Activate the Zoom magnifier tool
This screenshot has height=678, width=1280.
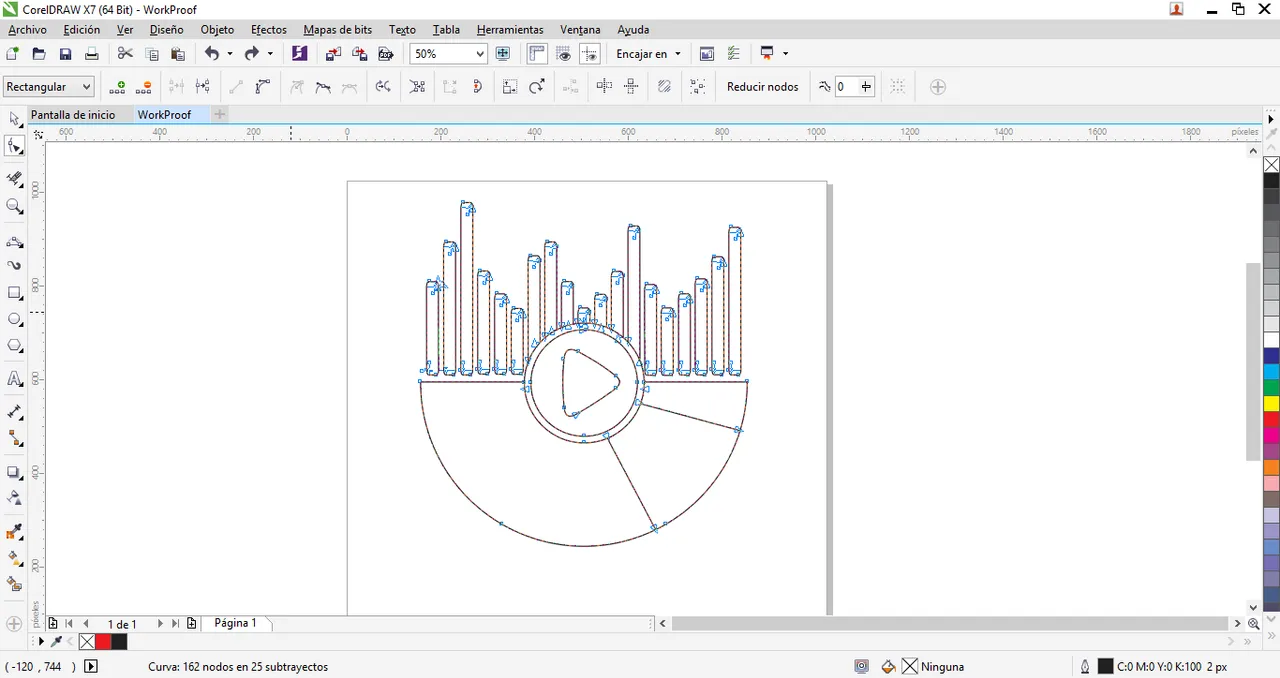click(x=14, y=207)
